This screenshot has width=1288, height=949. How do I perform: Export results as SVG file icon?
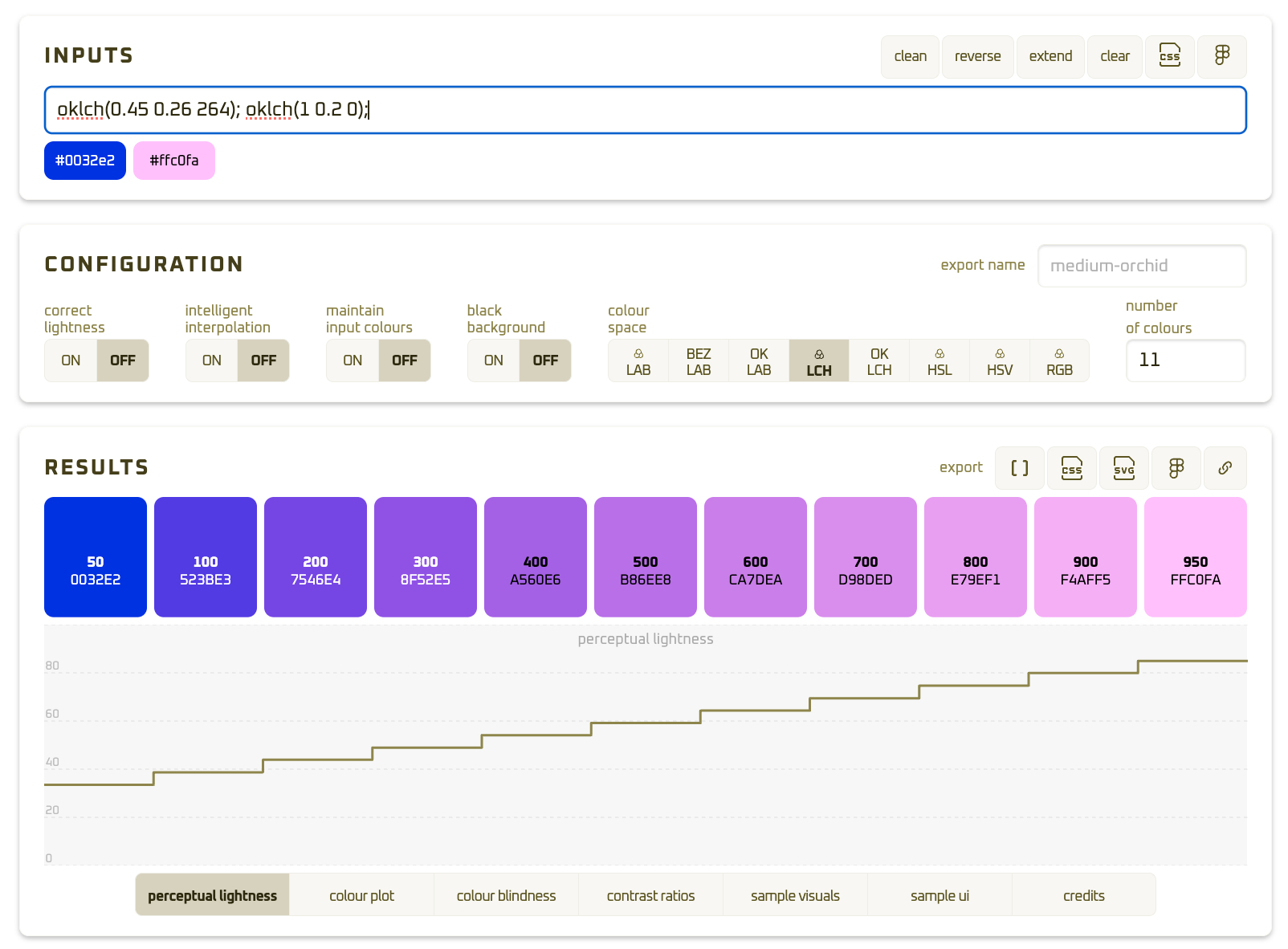point(1123,468)
